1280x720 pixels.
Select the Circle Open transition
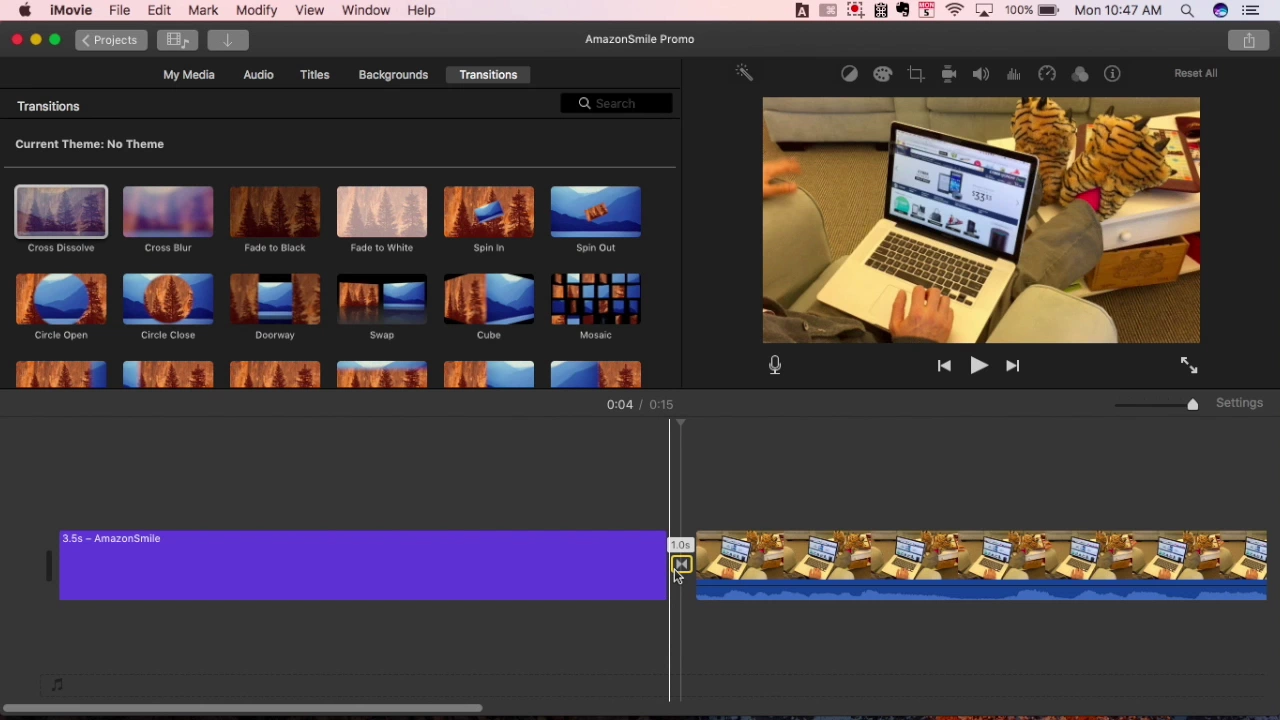(x=61, y=299)
